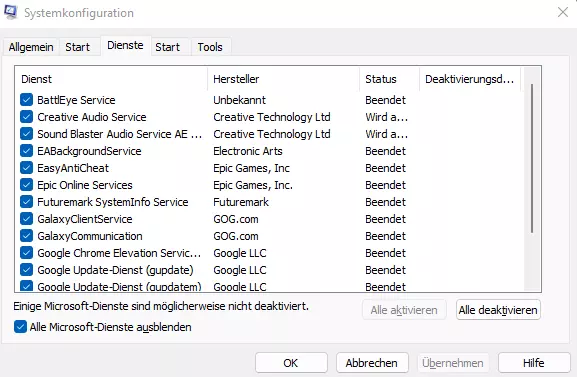Open Hilfe with the help button

coord(534,363)
